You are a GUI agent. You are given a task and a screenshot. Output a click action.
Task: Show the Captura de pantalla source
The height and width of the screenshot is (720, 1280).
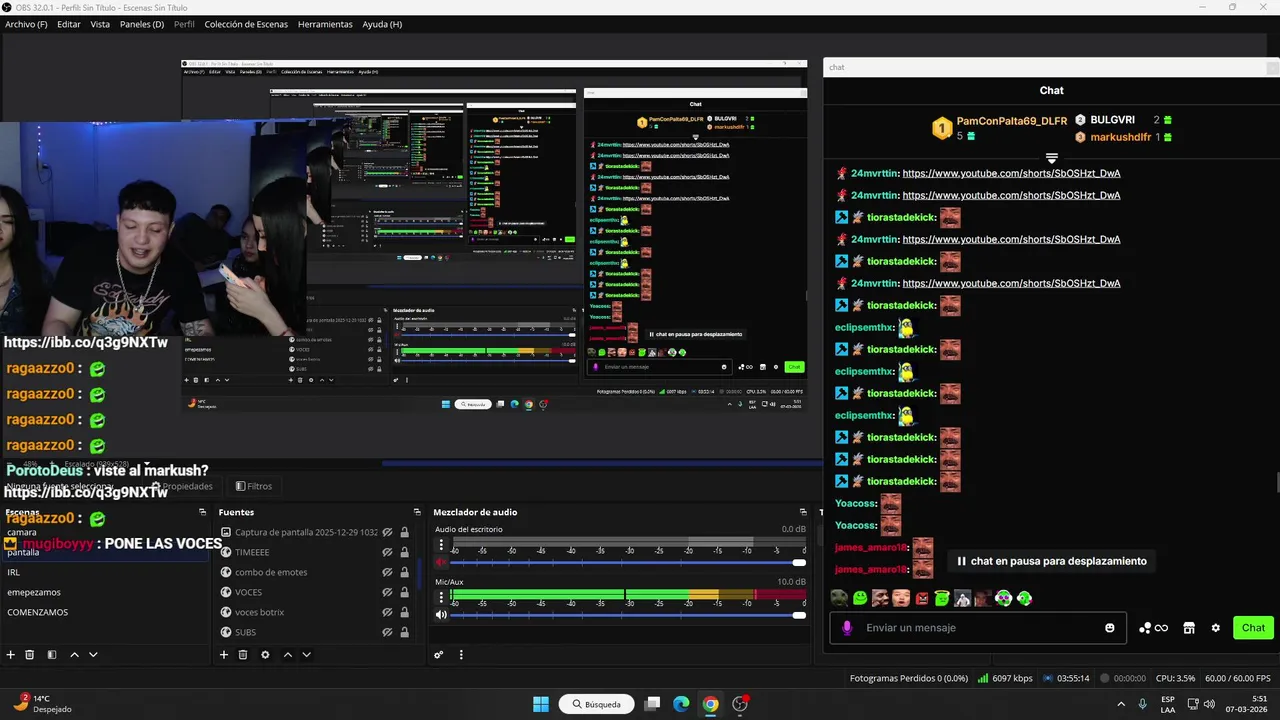pyautogui.click(x=387, y=532)
